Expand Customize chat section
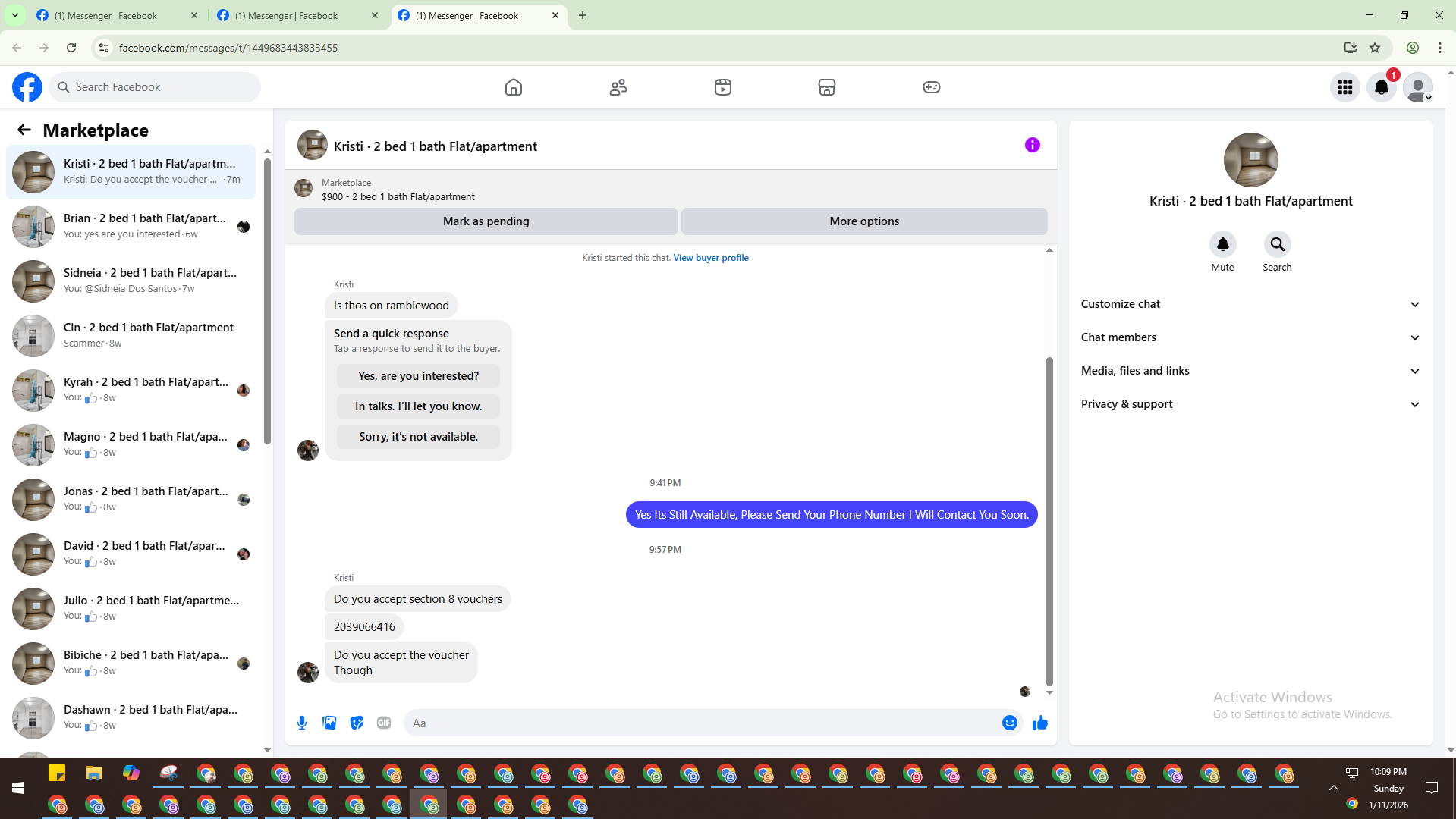Screen dimensions: 1456x819 click(1250, 304)
